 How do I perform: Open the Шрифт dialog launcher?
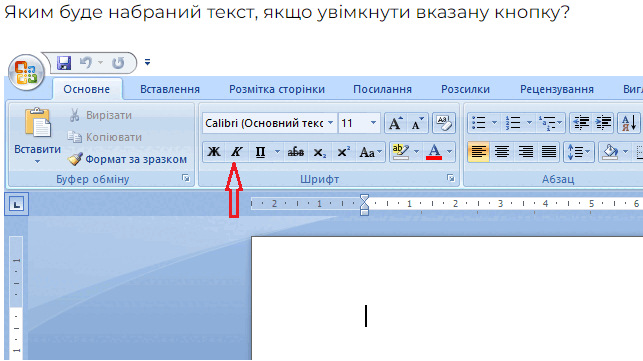click(x=451, y=178)
